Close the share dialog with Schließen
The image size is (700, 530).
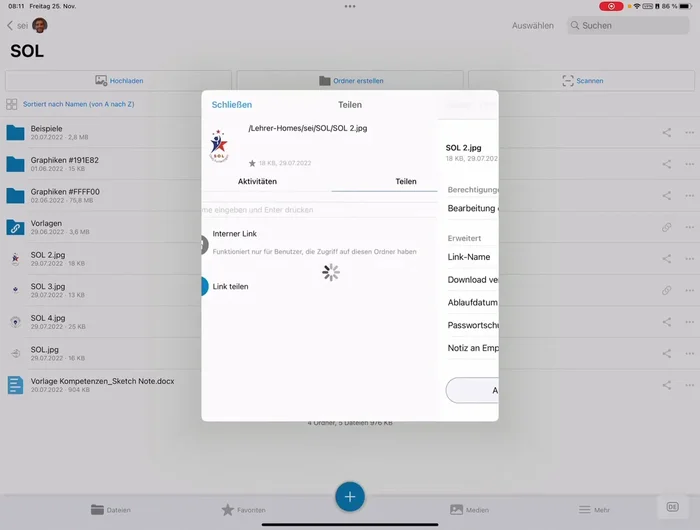click(x=232, y=105)
